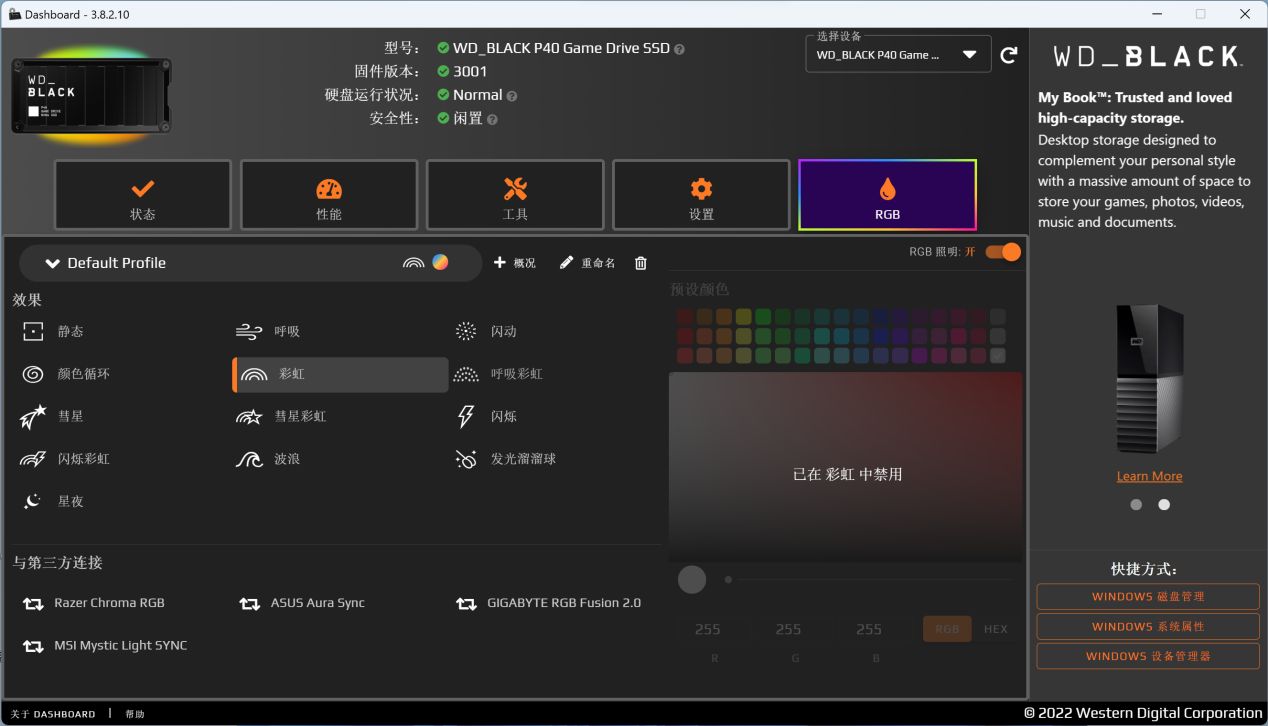Image resolution: width=1268 pixels, height=726 pixels.
Task: Open the 性能 performance tab
Action: click(329, 195)
